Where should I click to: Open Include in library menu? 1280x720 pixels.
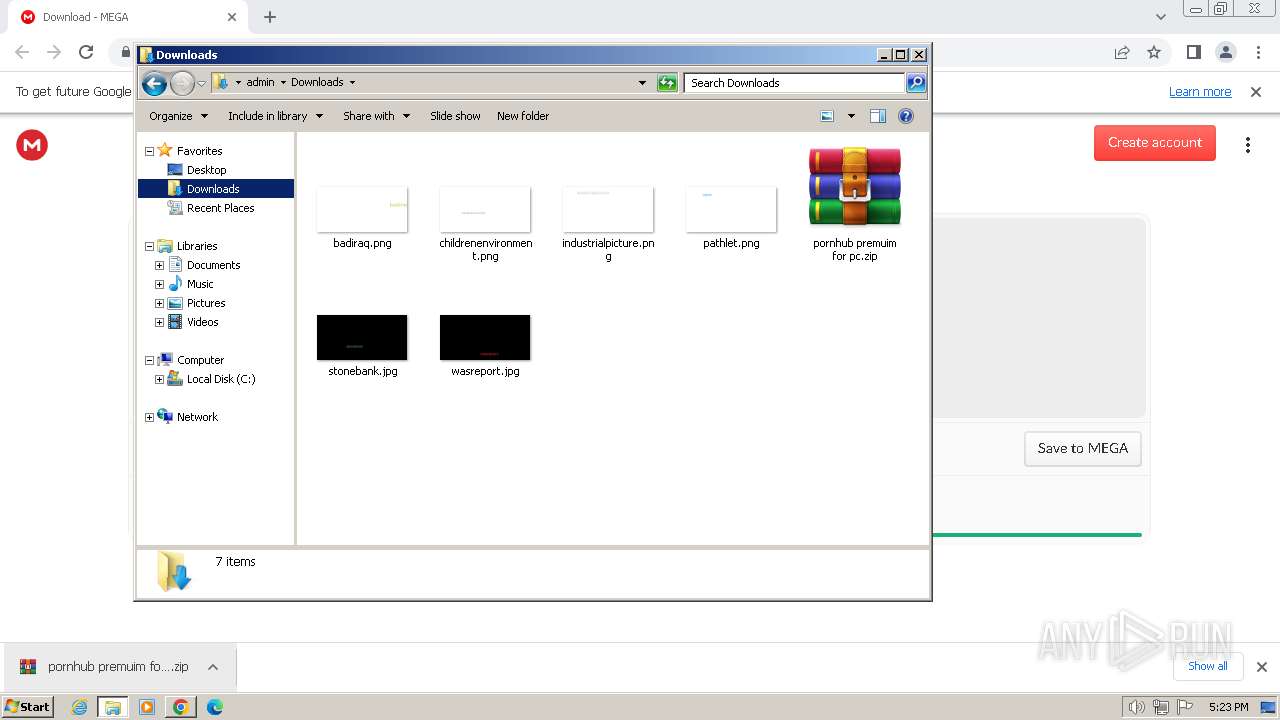point(276,116)
